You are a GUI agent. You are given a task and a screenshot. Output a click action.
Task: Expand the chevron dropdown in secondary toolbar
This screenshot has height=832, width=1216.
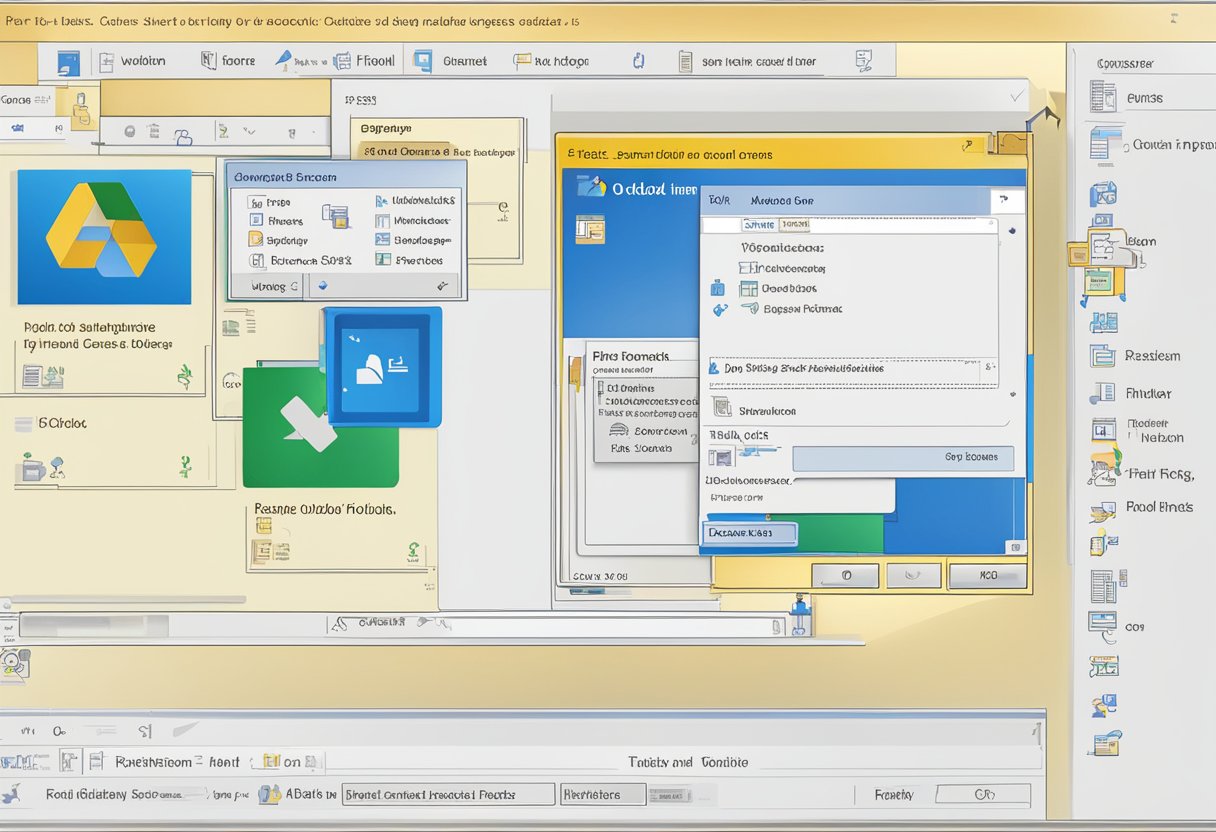tap(249, 131)
